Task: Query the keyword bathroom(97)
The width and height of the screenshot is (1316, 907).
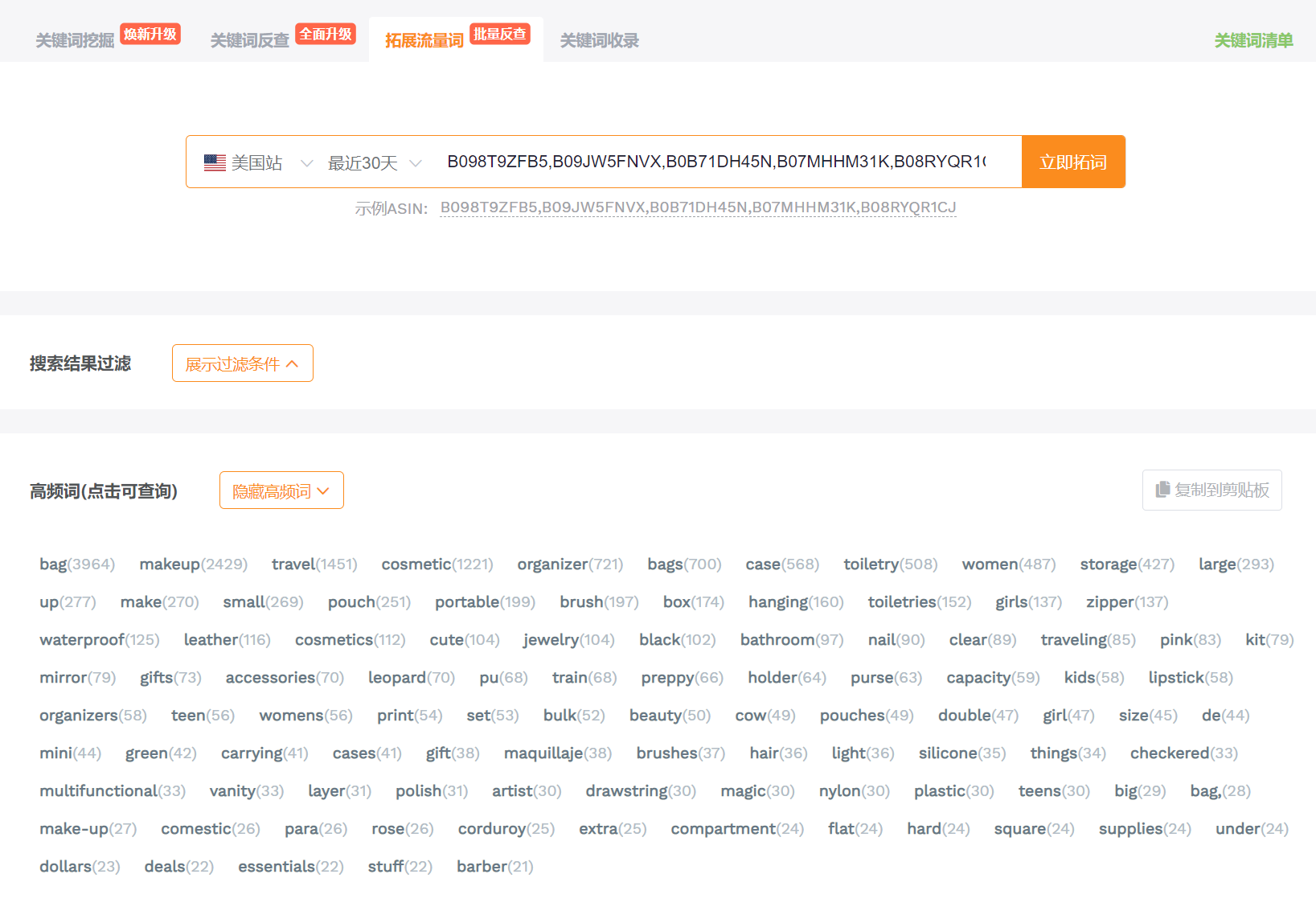Action: click(x=792, y=640)
